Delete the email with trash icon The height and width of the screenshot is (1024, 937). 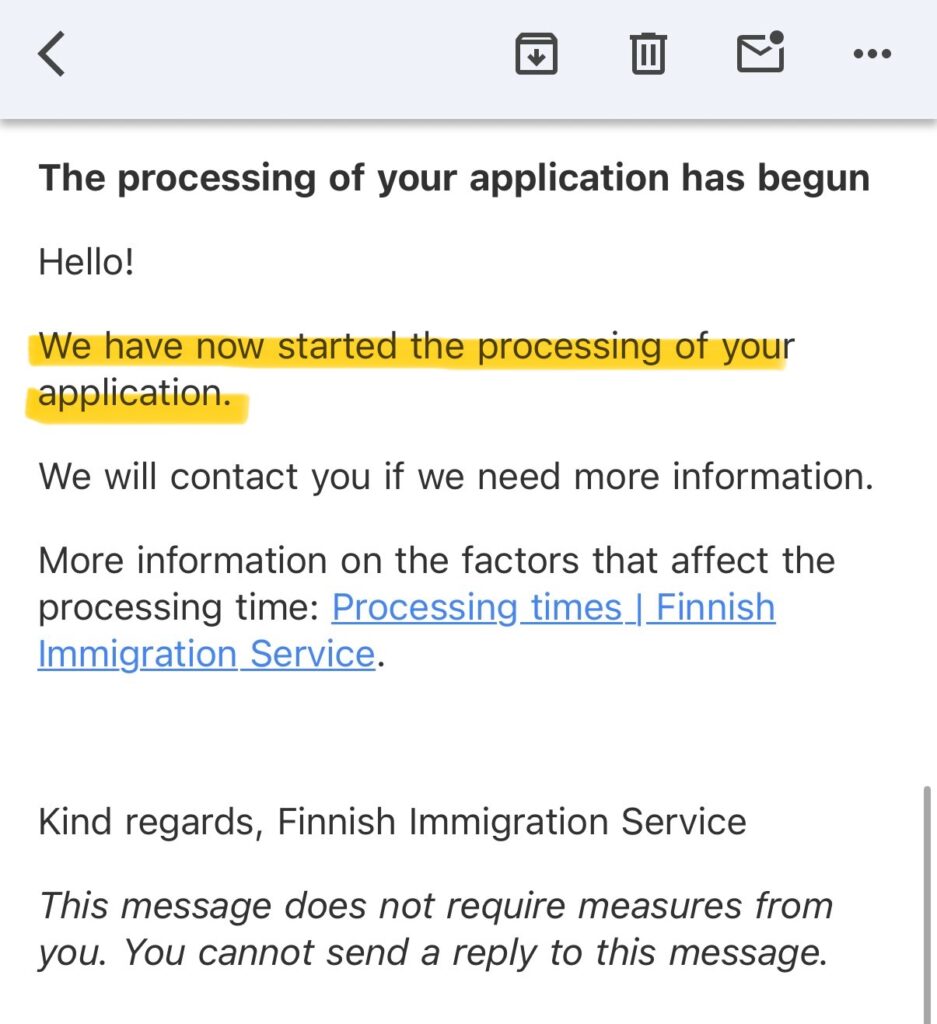648,53
